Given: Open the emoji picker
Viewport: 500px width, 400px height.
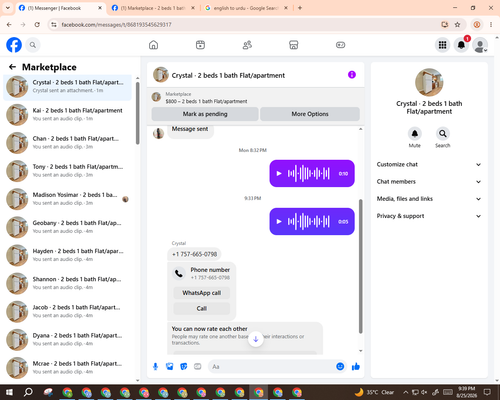Looking at the screenshot, I should 340,367.
